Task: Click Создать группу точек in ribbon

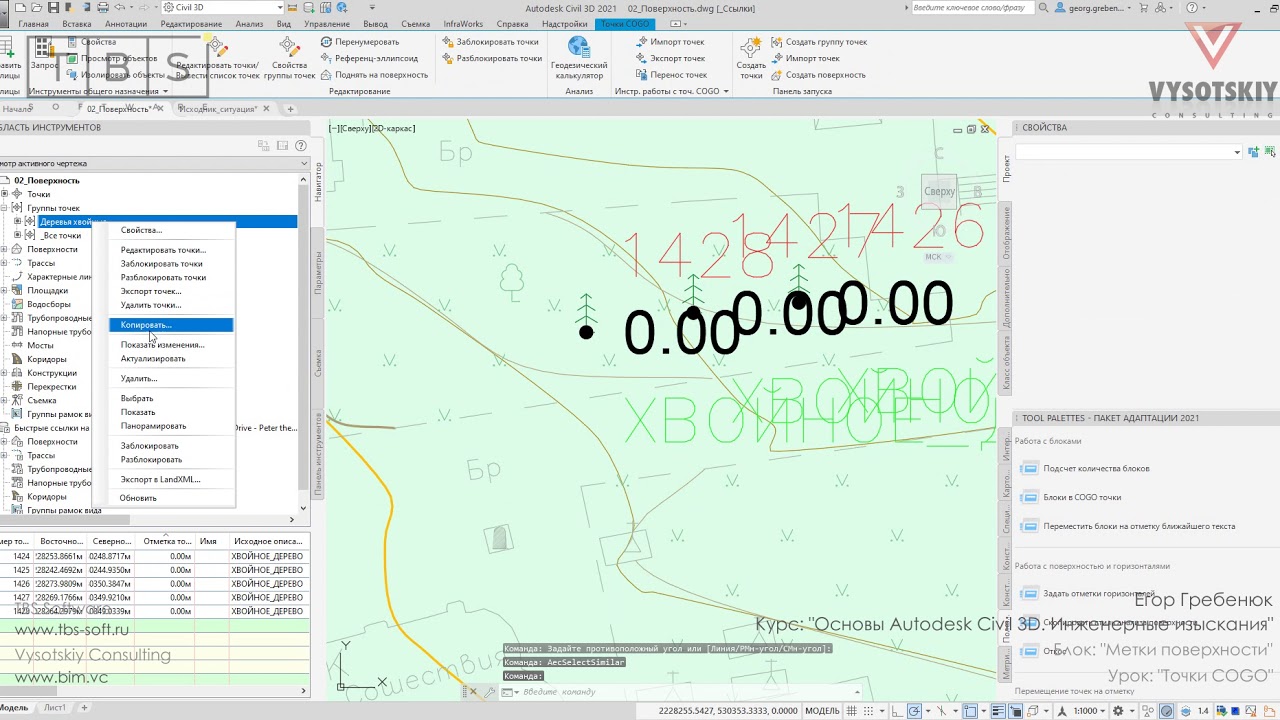Action: pos(818,42)
